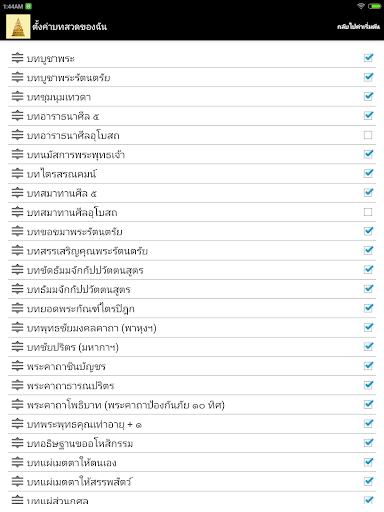
Task: Click the ตั้งค่าบทสวดของฉัน title text
Action: tap(69, 26)
